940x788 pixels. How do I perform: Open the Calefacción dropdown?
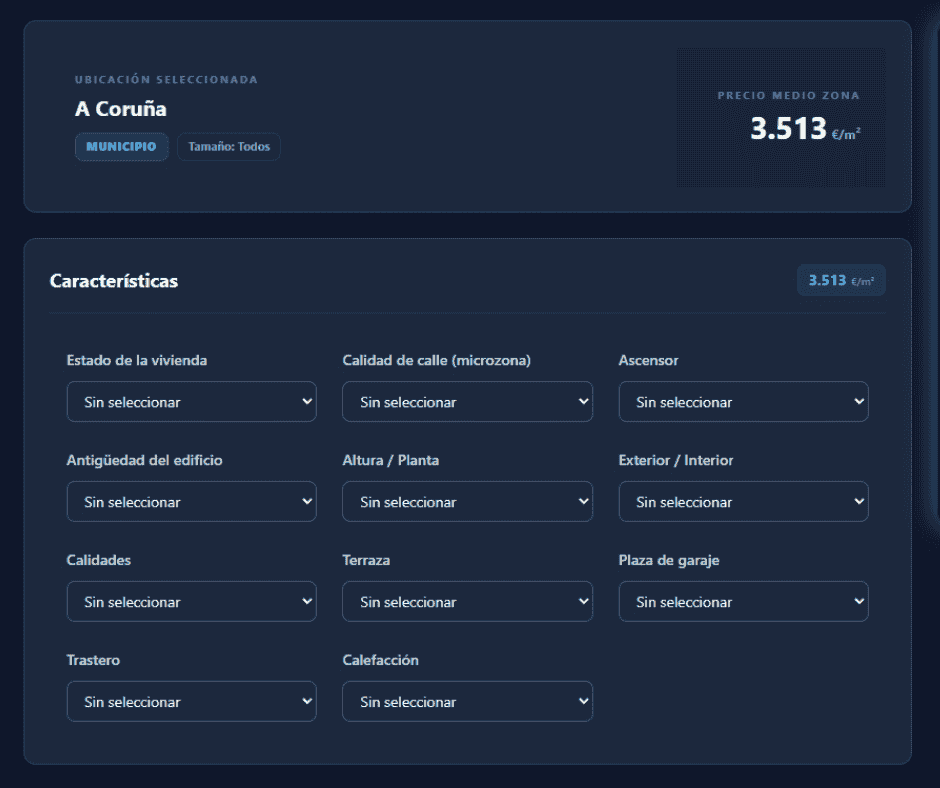(467, 702)
